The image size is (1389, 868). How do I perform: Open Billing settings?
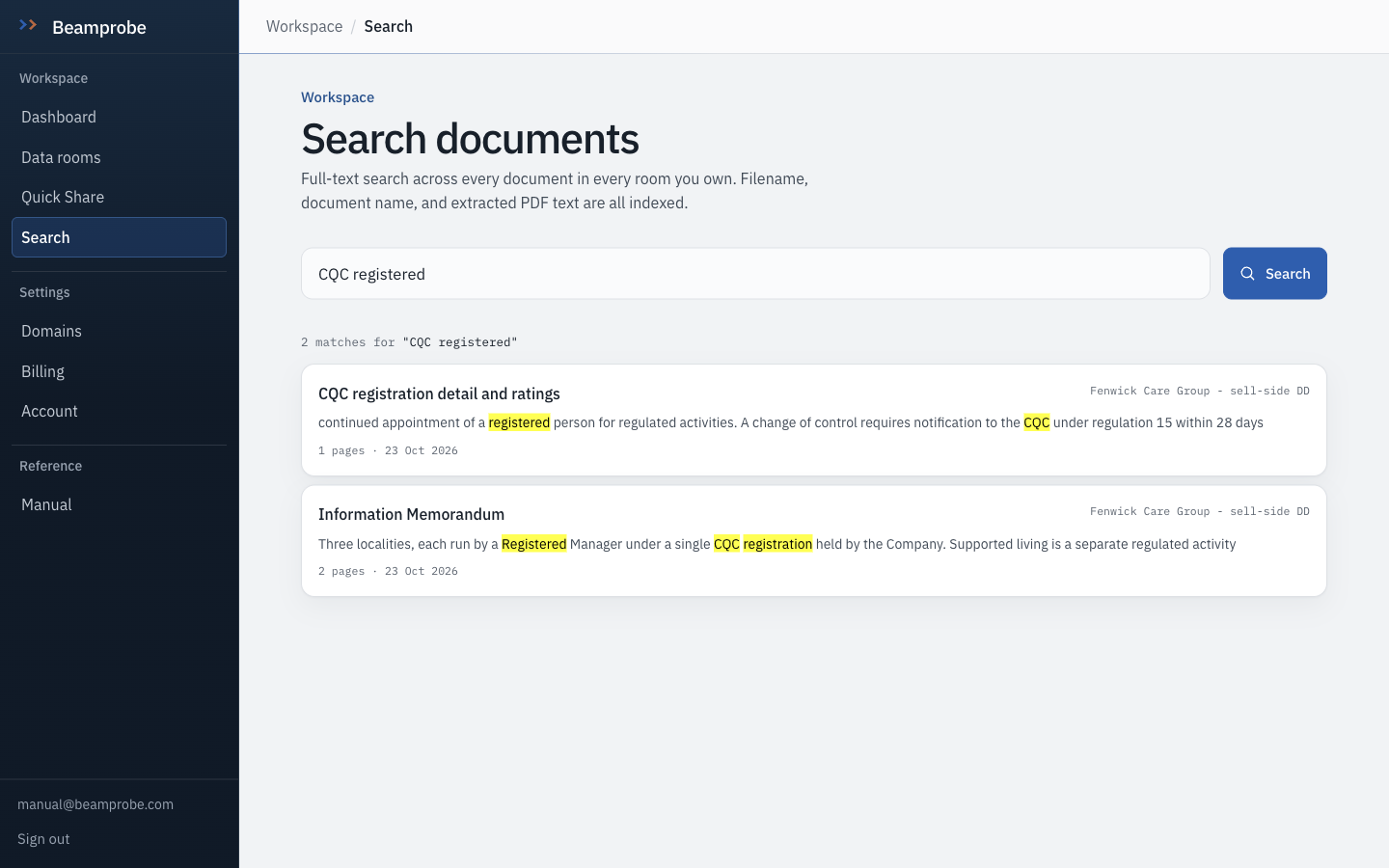click(x=119, y=371)
